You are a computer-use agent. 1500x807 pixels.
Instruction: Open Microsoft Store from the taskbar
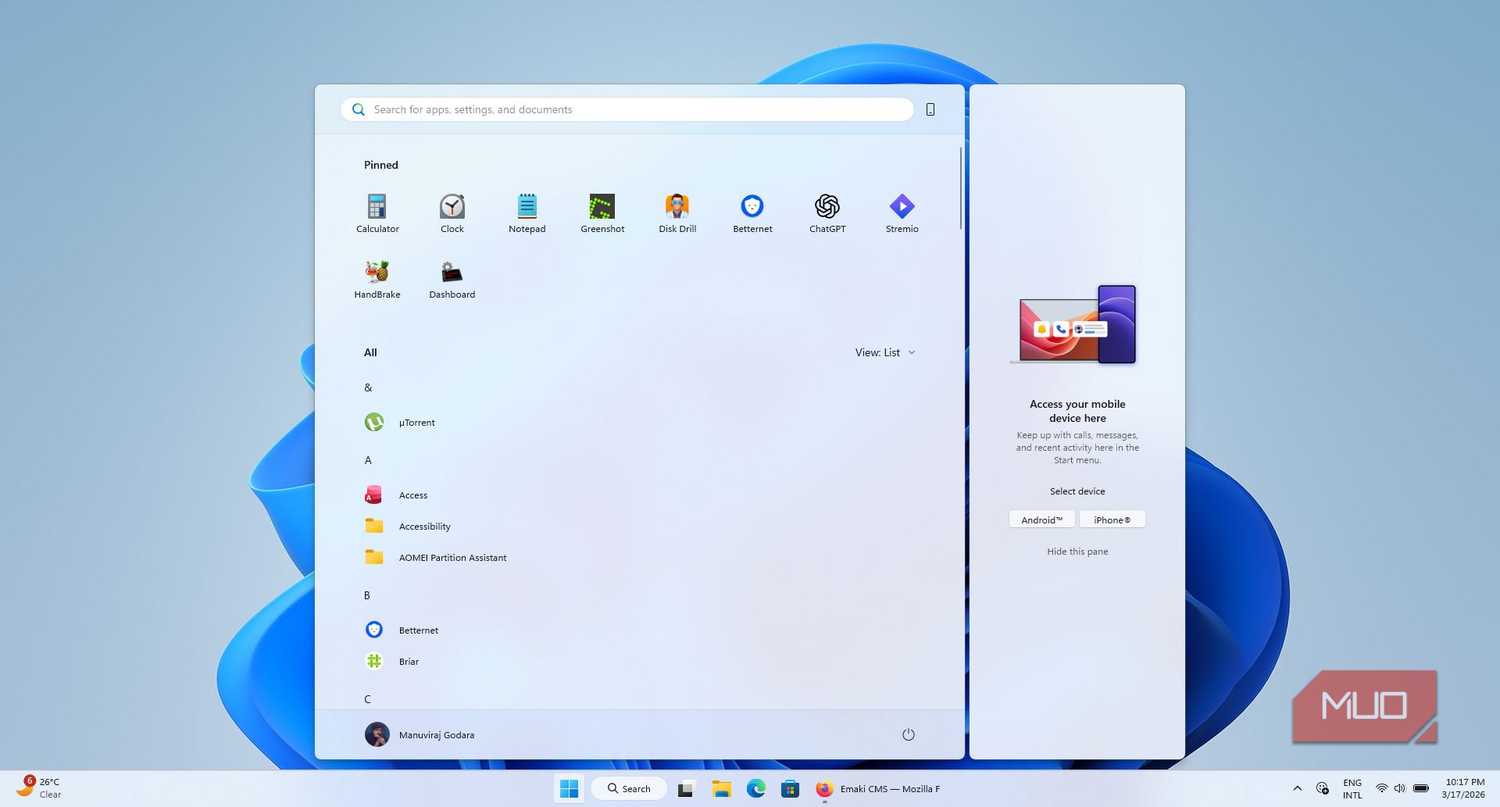[x=790, y=789]
